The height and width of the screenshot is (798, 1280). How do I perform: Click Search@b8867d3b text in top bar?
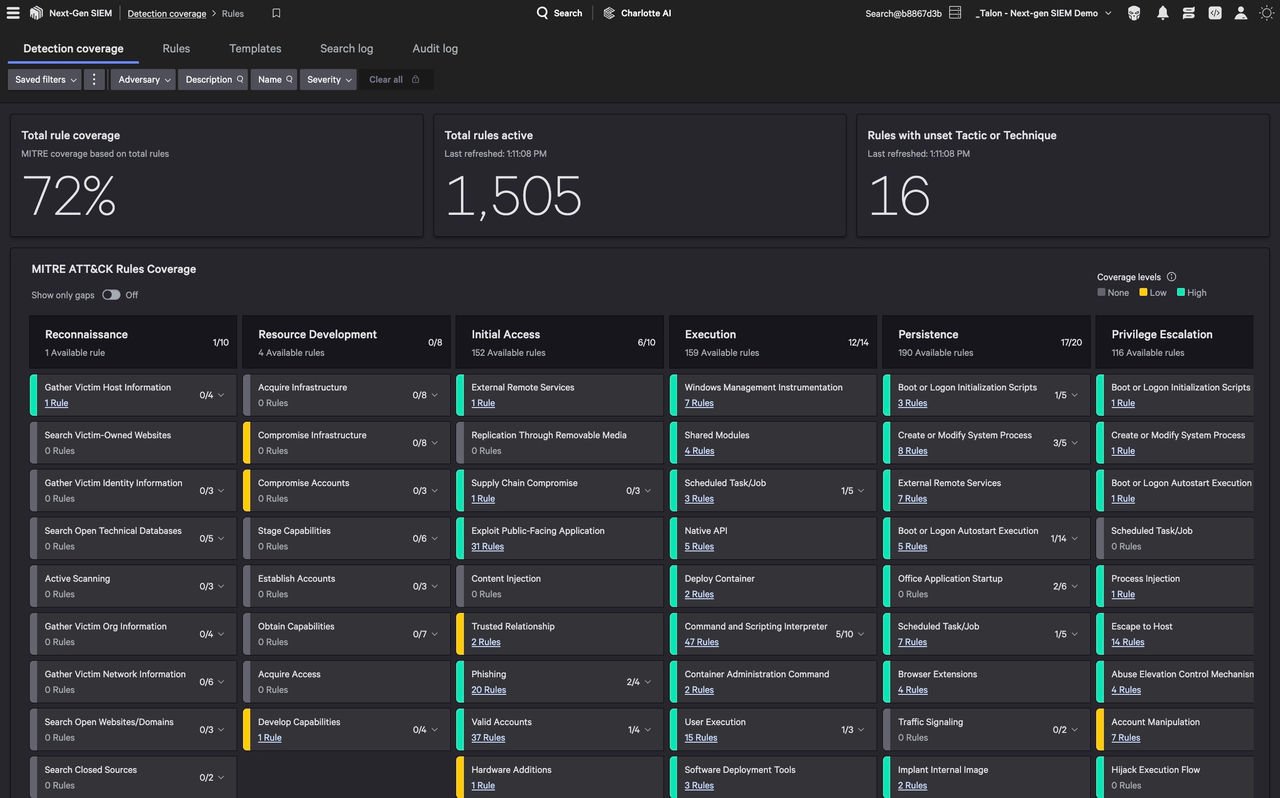tap(903, 13)
